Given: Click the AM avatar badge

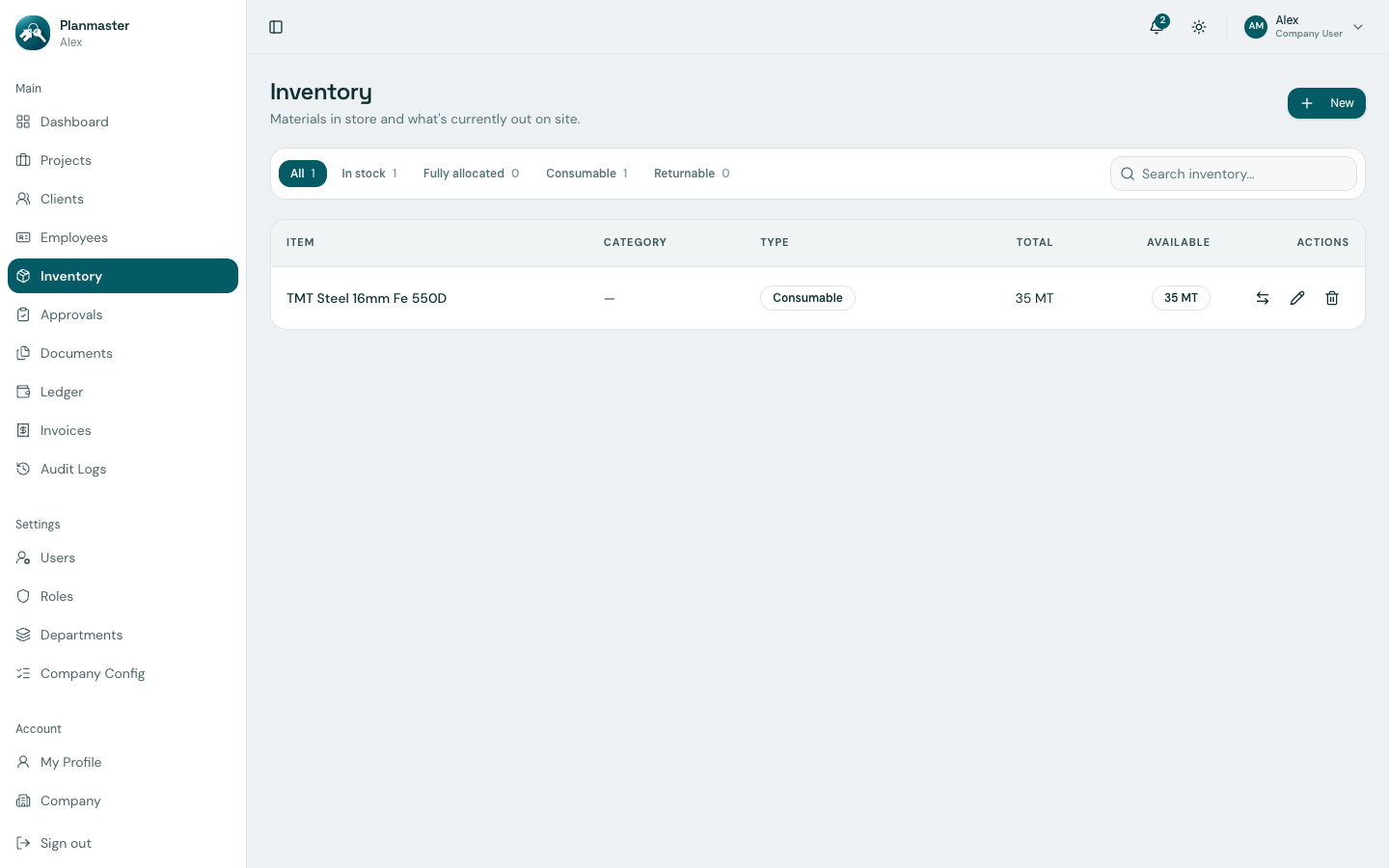Looking at the screenshot, I should [1256, 27].
